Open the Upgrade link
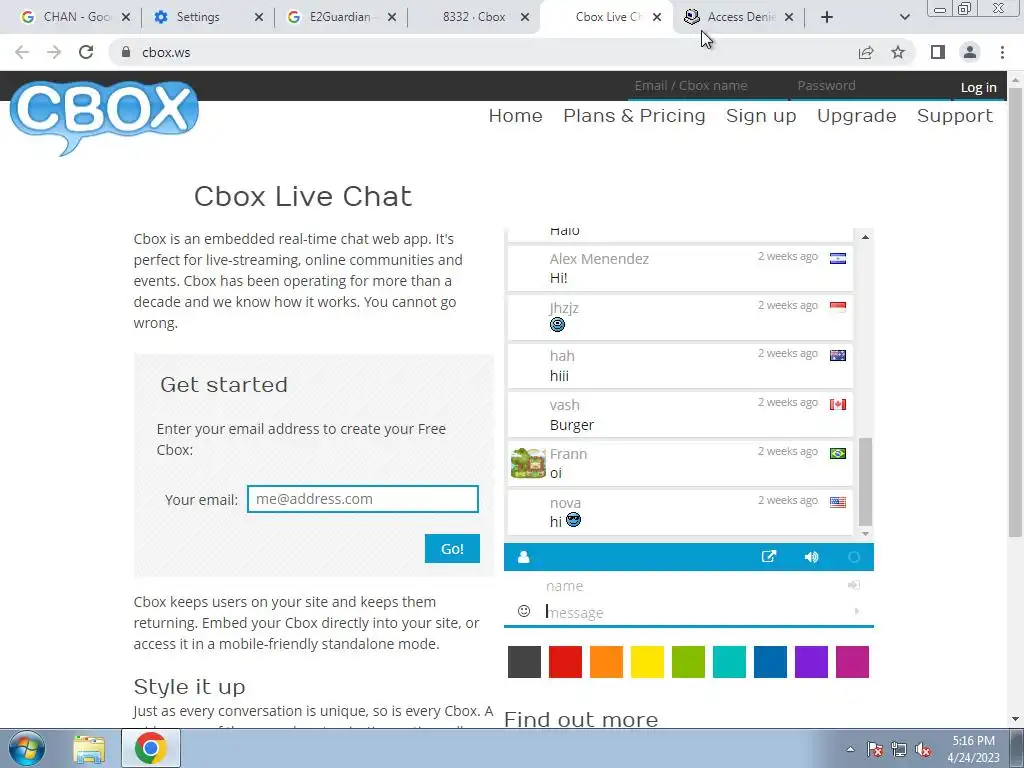The height and width of the screenshot is (768, 1024). pyautogui.click(x=856, y=116)
